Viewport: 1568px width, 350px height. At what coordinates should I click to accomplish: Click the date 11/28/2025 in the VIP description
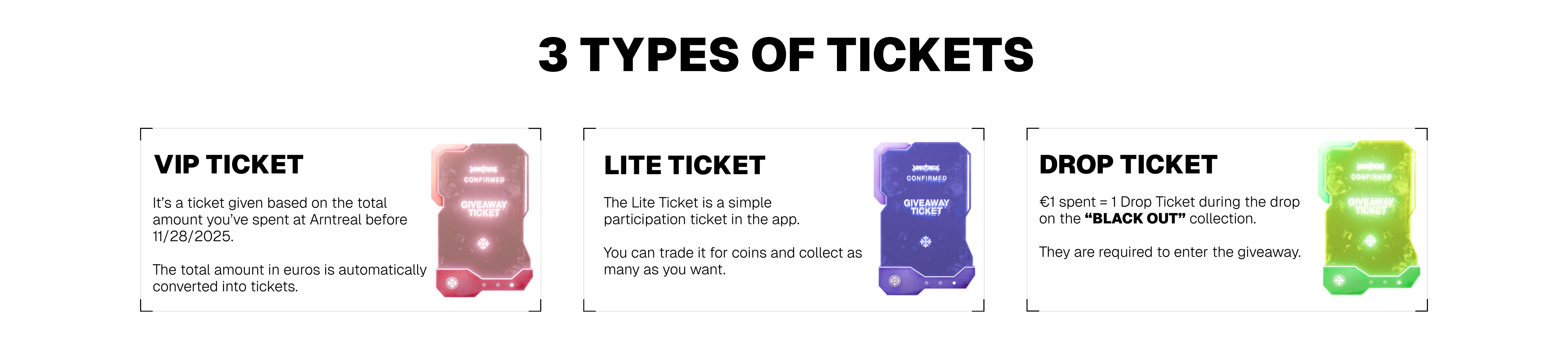coord(192,236)
